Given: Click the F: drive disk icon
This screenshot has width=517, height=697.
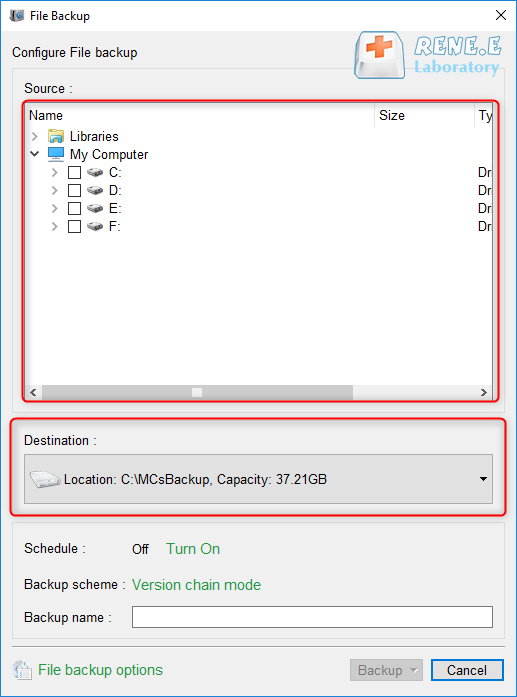Looking at the screenshot, I should (95, 226).
